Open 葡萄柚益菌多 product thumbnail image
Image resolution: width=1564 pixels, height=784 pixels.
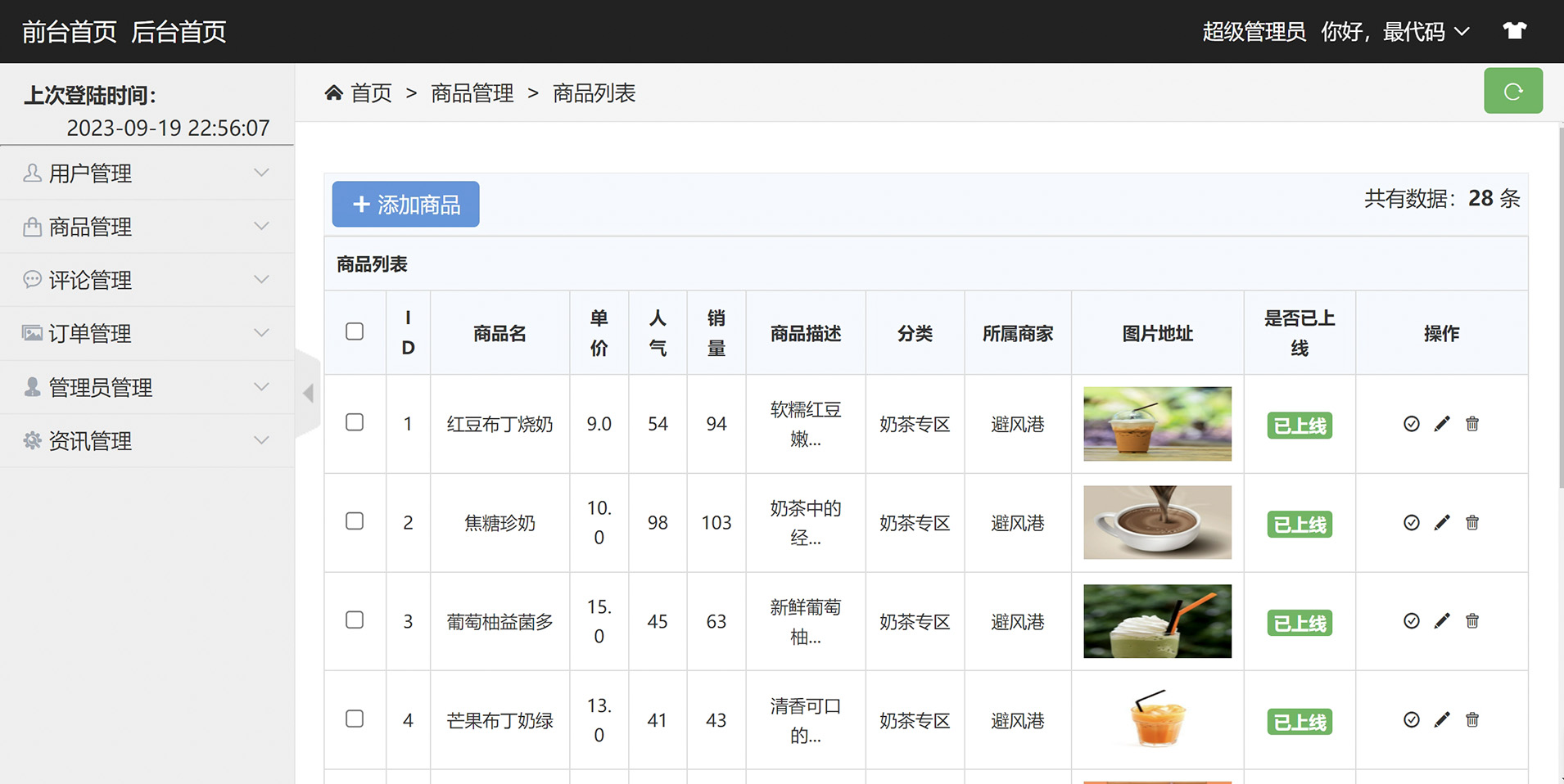click(x=1157, y=621)
